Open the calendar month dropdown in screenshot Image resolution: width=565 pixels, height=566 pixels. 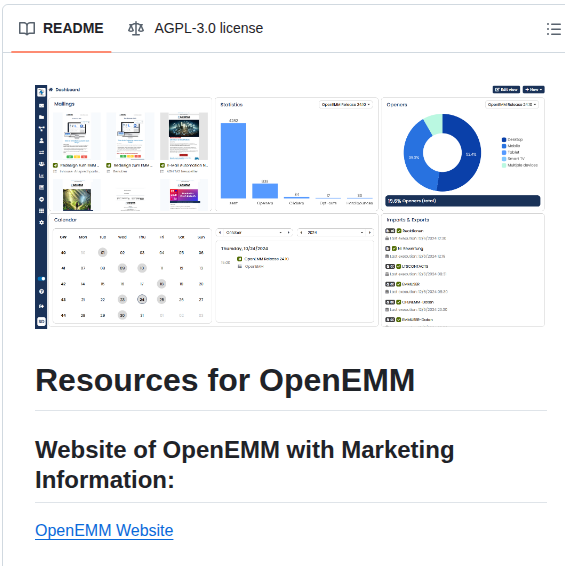(x=254, y=233)
